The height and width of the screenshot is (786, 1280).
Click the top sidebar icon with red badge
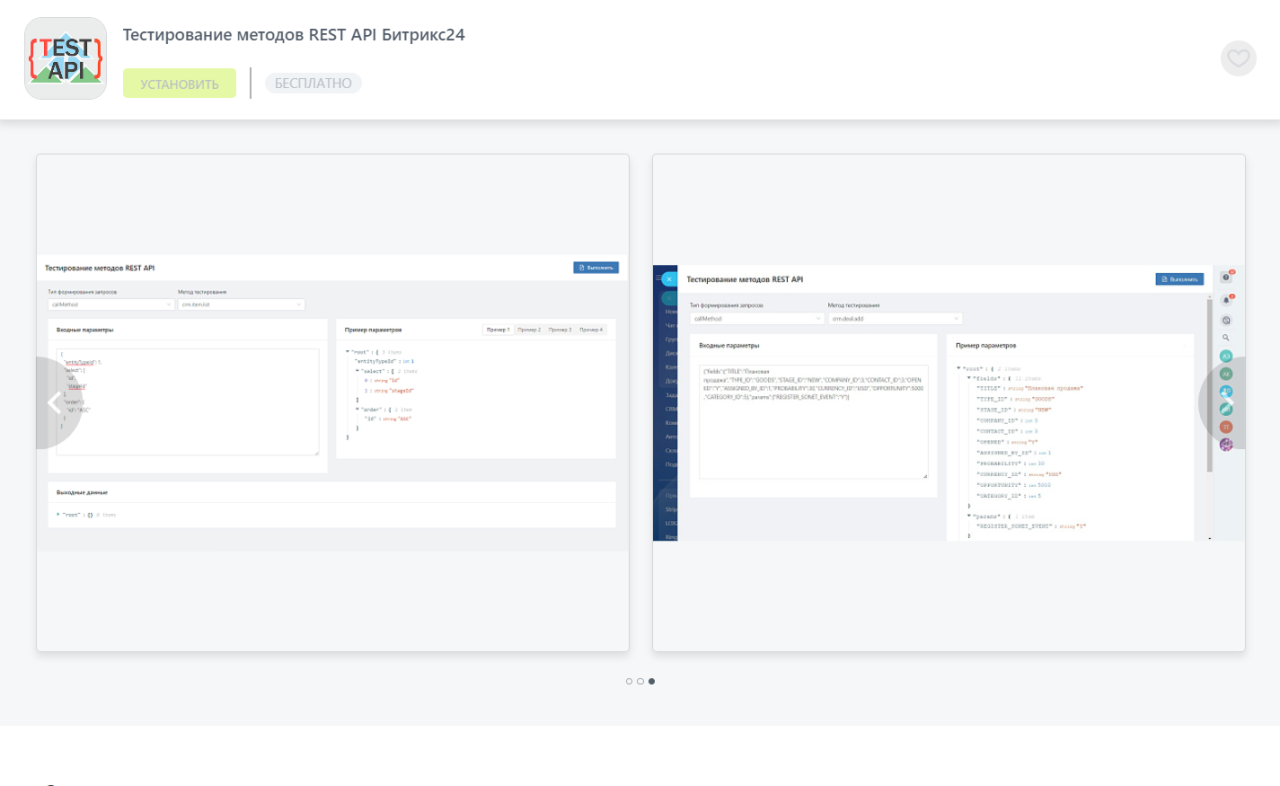click(x=1225, y=276)
